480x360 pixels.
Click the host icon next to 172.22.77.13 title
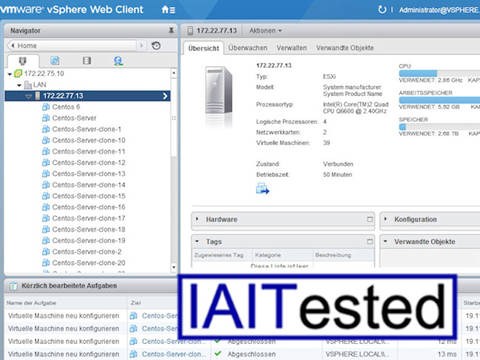tap(190, 31)
